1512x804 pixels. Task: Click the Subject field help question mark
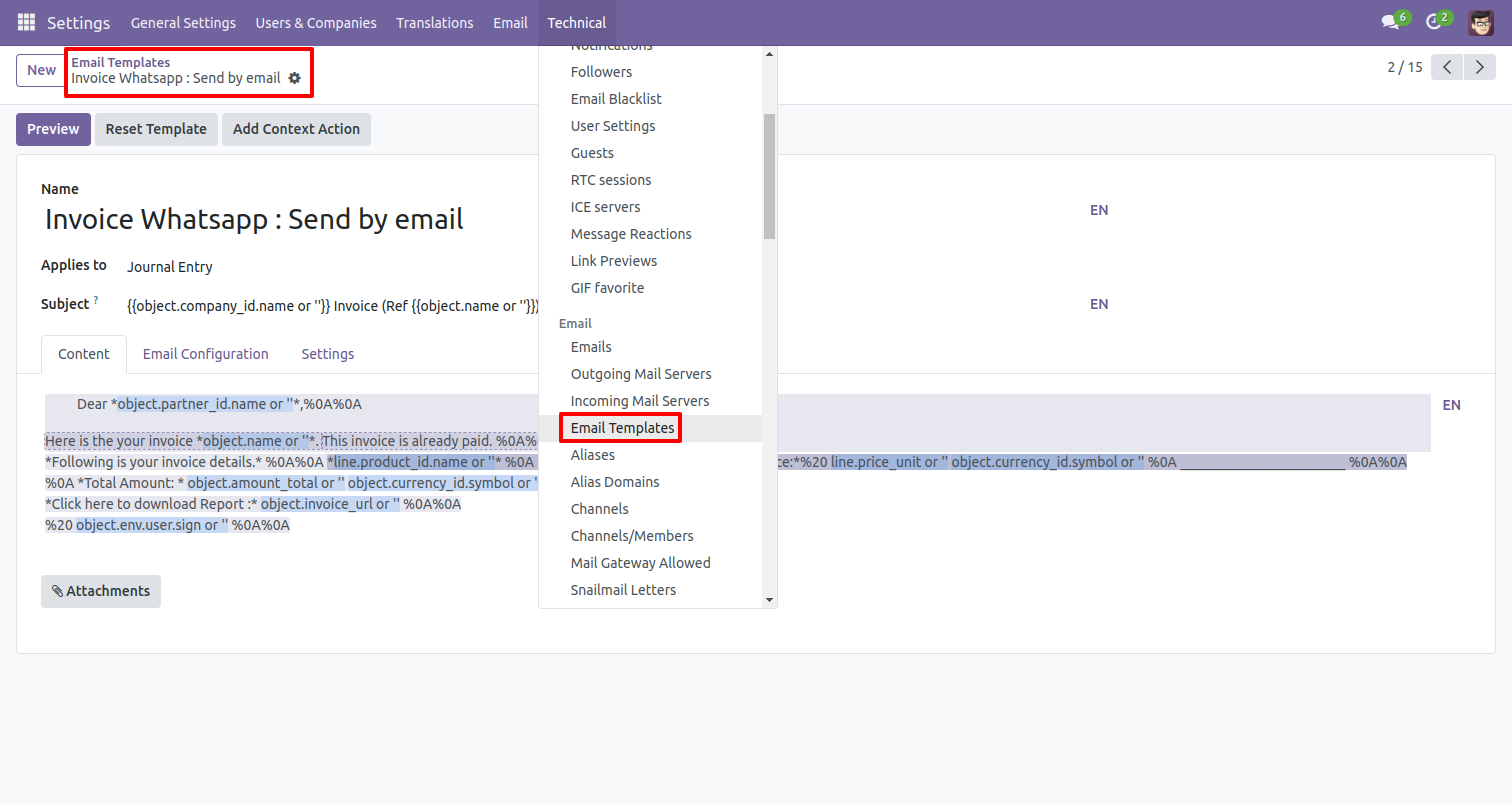click(96, 299)
